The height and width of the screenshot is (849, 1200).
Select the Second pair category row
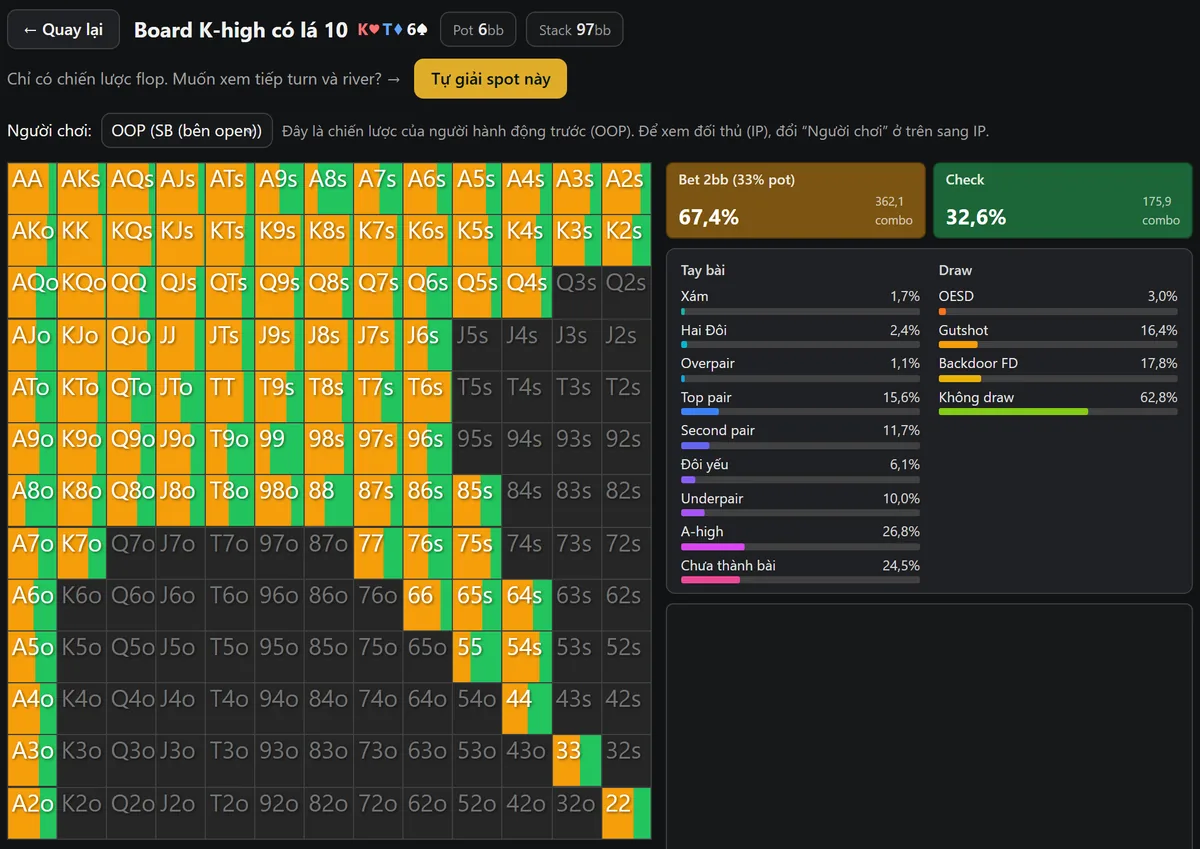(x=800, y=437)
